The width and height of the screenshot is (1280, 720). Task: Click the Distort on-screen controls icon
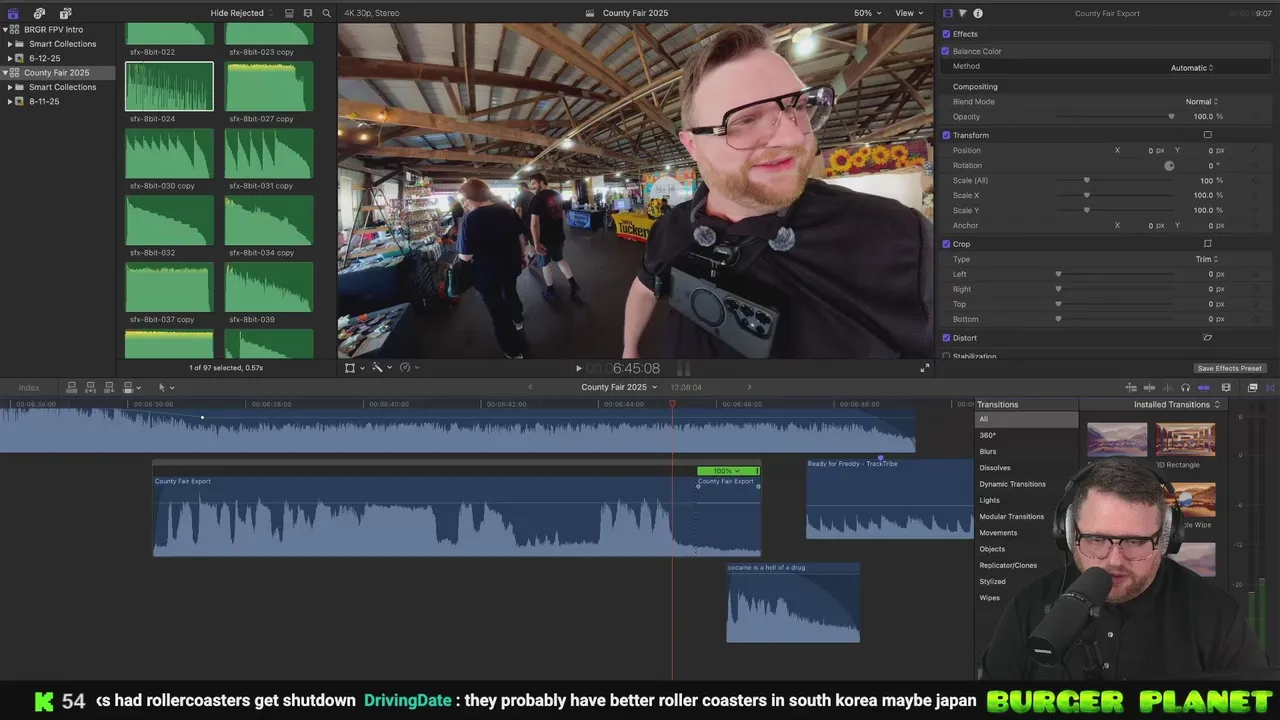pyautogui.click(x=1207, y=338)
